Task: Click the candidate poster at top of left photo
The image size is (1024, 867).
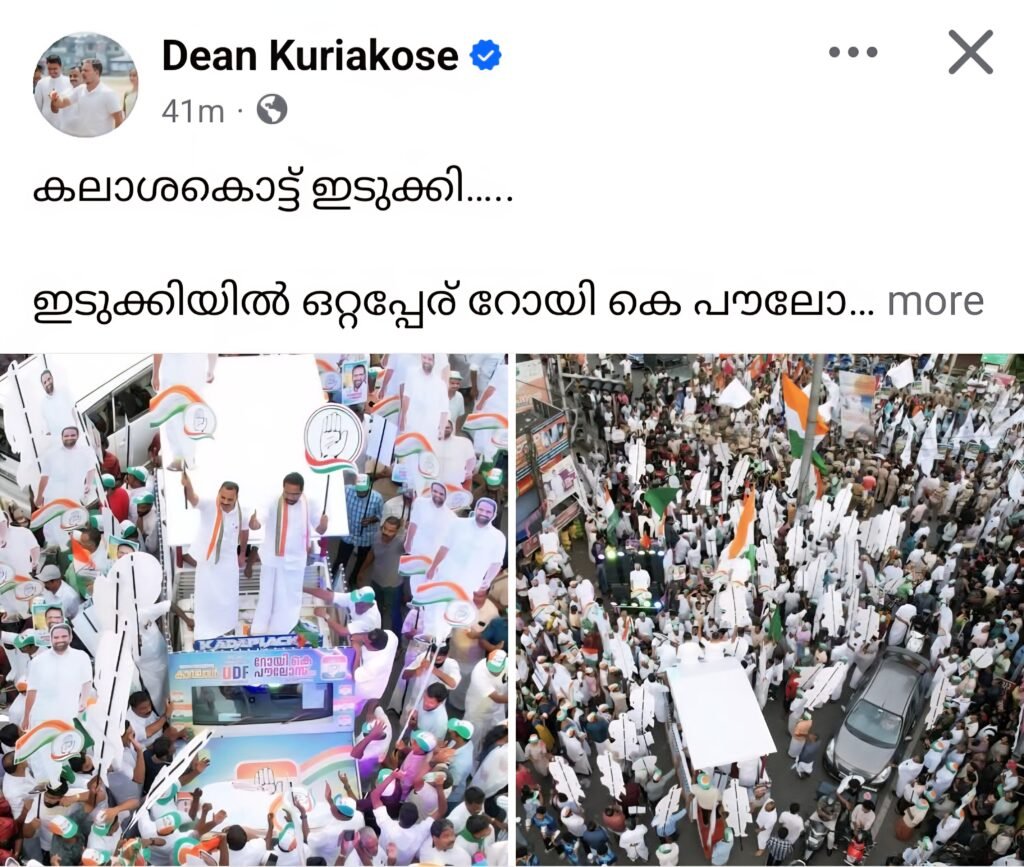Action: coord(353,381)
